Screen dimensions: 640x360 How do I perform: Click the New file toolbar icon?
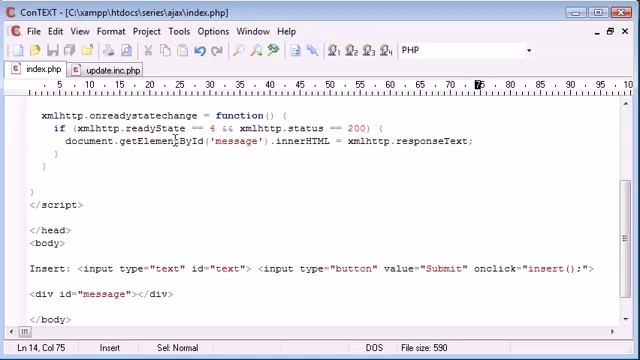(x=18, y=50)
